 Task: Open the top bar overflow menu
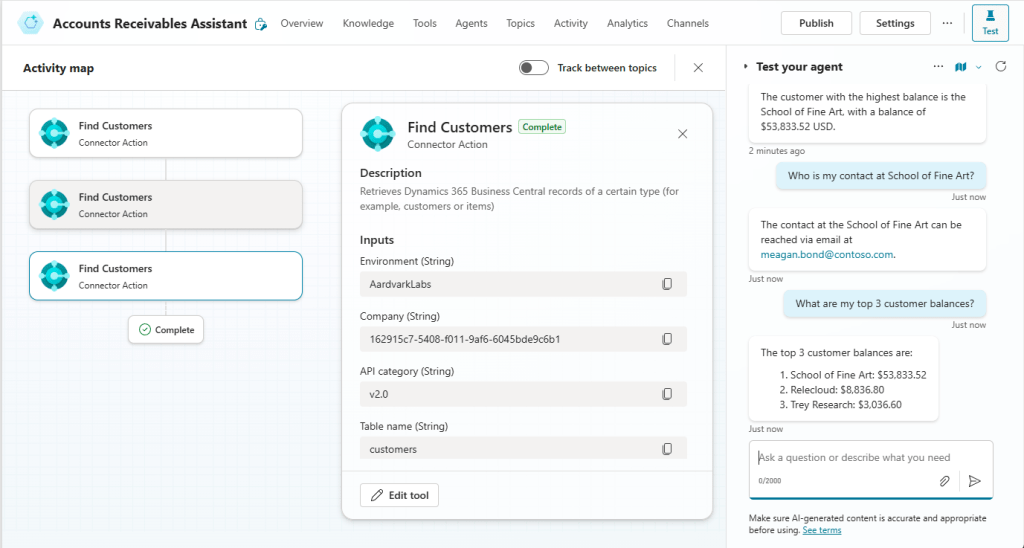pyautogui.click(x=947, y=23)
